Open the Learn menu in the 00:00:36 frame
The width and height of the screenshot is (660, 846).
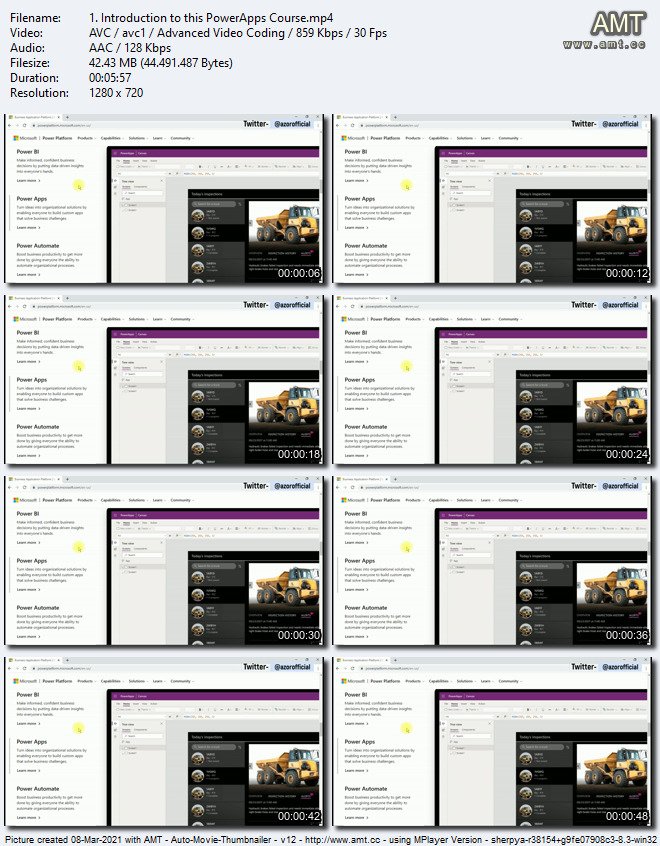pyautogui.click(x=486, y=500)
